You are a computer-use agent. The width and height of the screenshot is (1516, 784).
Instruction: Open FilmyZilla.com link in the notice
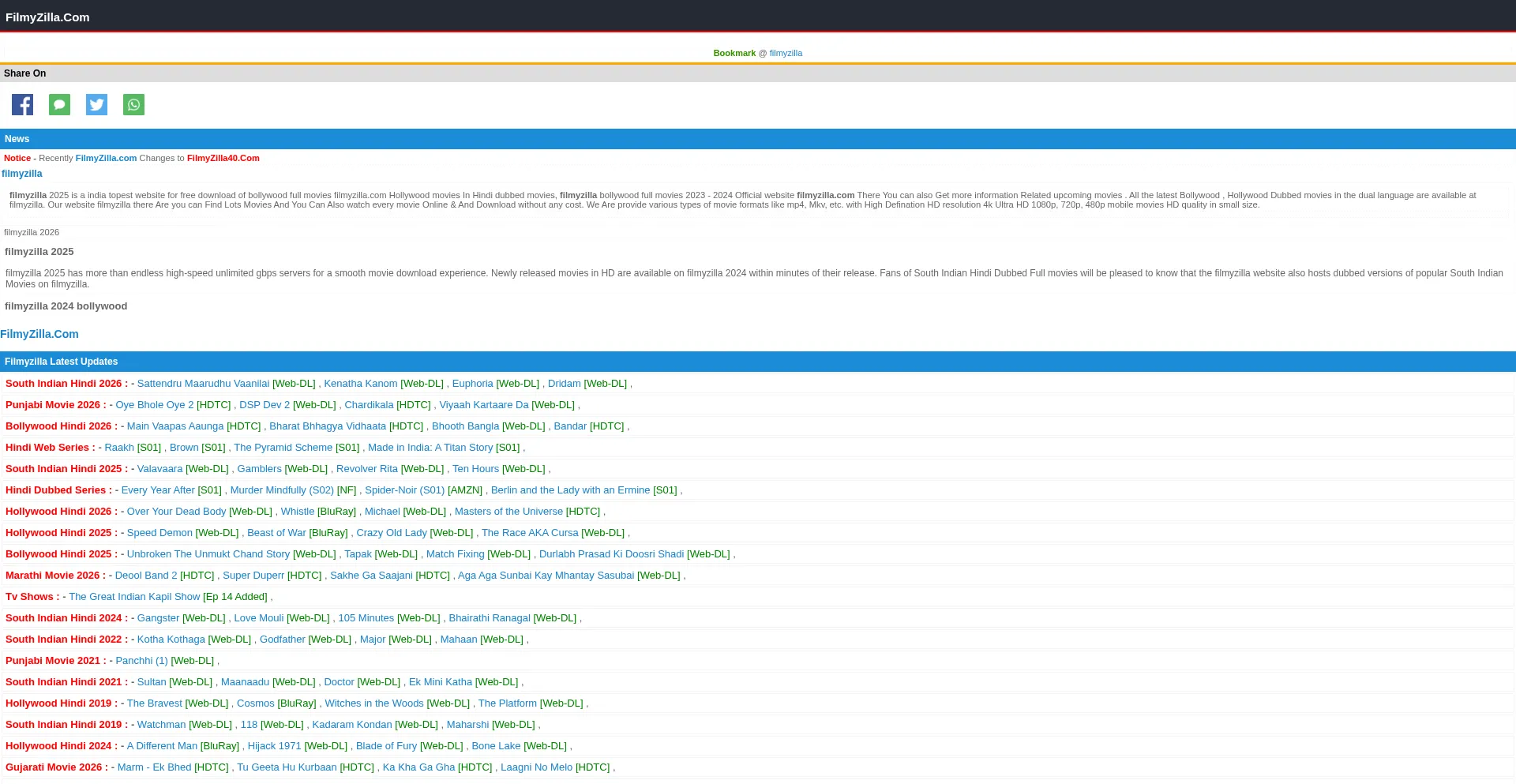pyautogui.click(x=106, y=158)
